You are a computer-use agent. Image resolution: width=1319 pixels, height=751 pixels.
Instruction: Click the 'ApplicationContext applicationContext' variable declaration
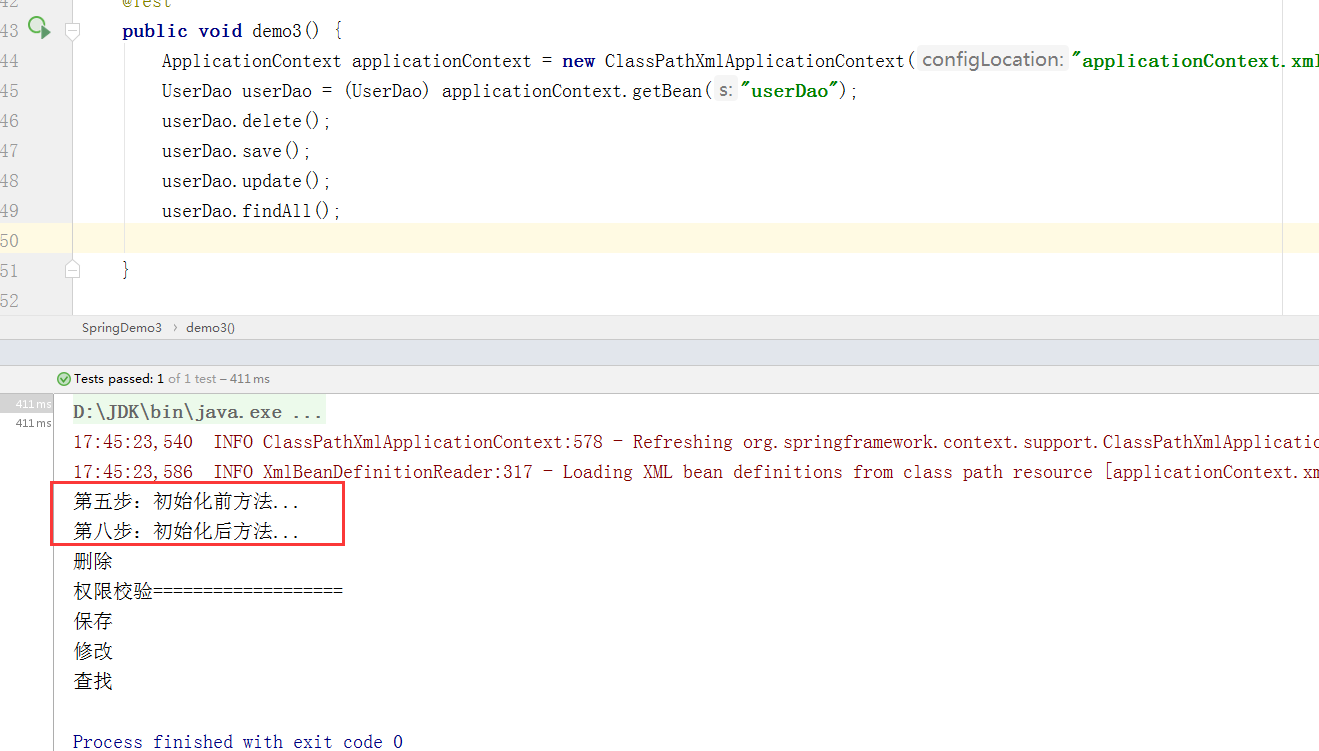point(346,61)
